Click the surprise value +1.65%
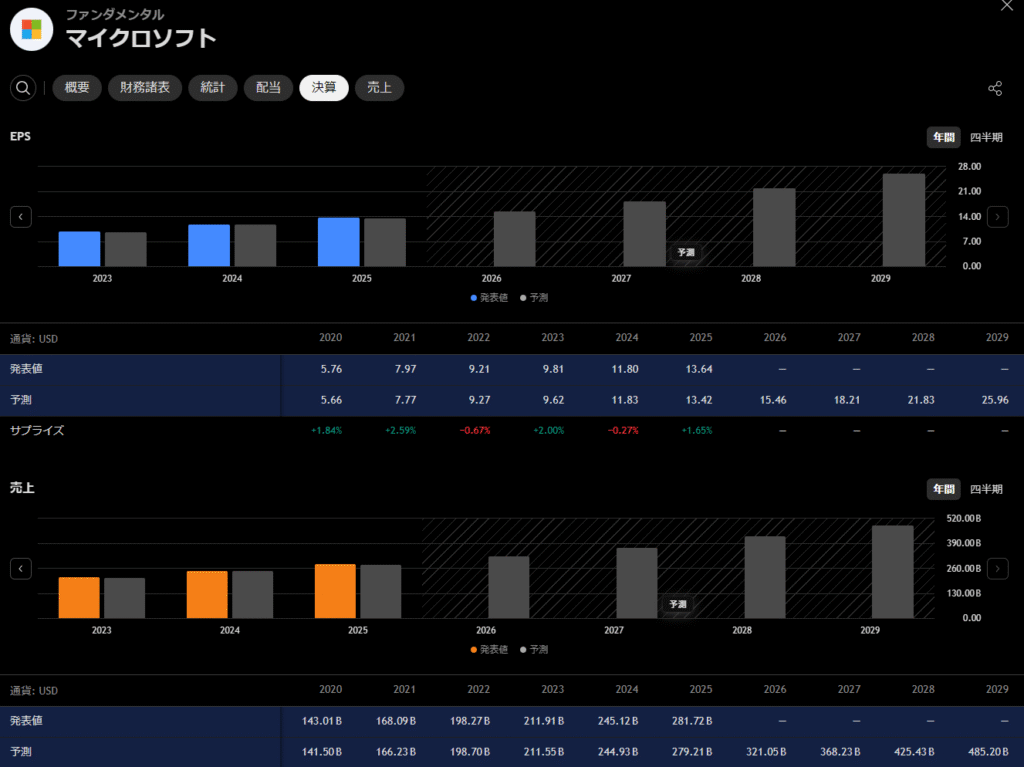 pyautogui.click(x=697, y=431)
